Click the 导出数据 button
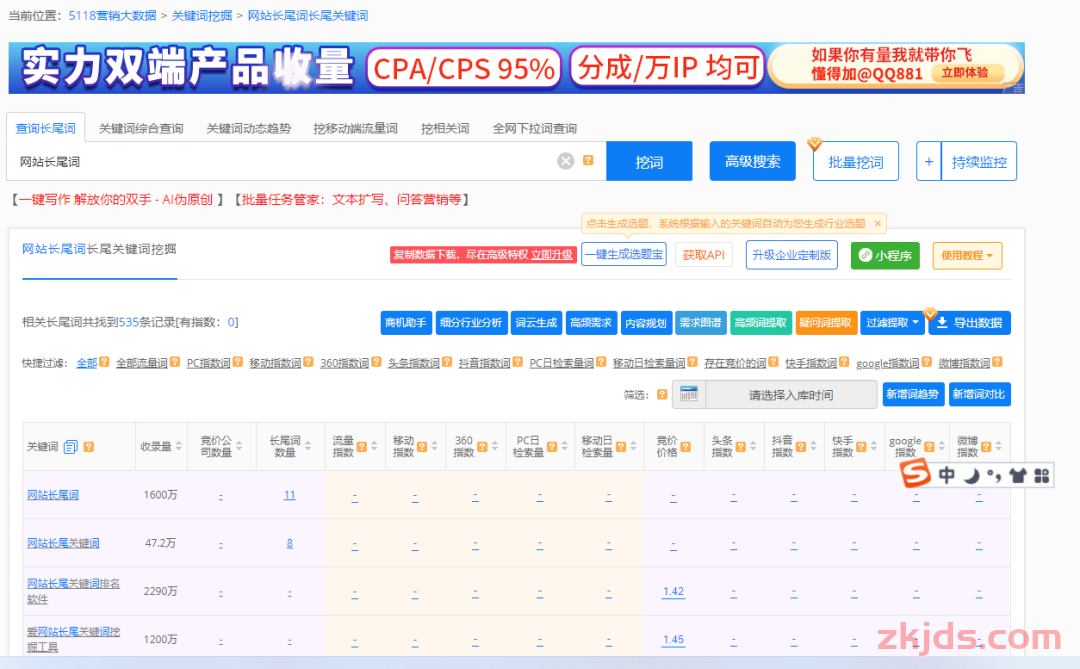This screenshot has width=1080, height=669. (970, 322)
